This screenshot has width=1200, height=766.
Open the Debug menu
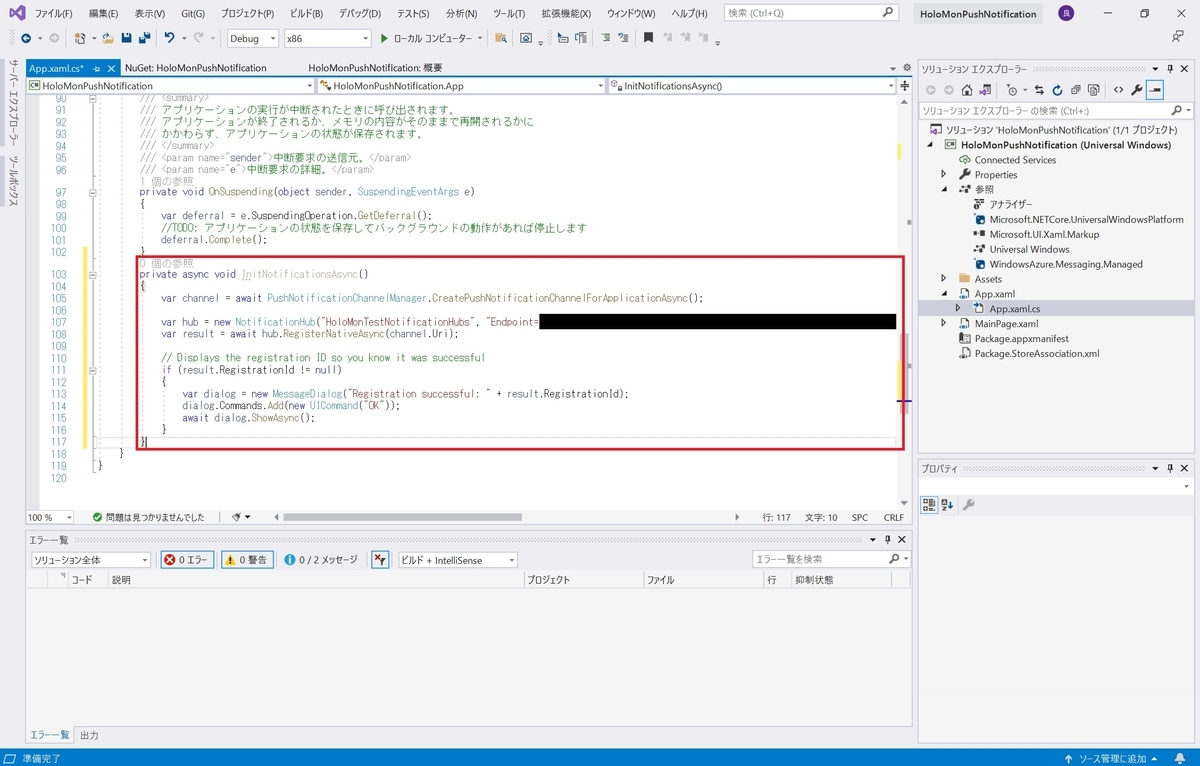tap(362, 13)
